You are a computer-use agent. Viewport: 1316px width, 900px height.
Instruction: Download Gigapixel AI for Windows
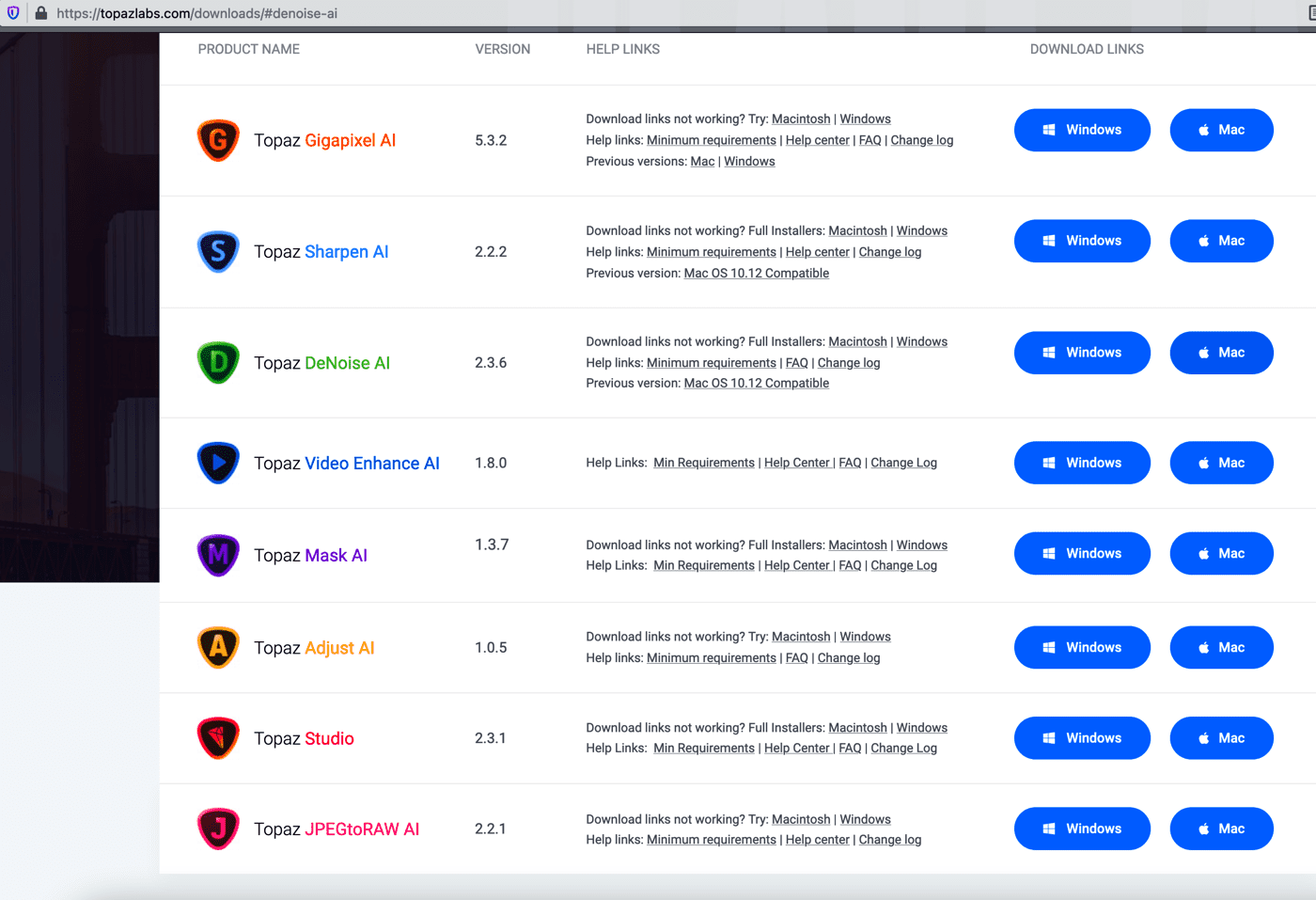1082,130
